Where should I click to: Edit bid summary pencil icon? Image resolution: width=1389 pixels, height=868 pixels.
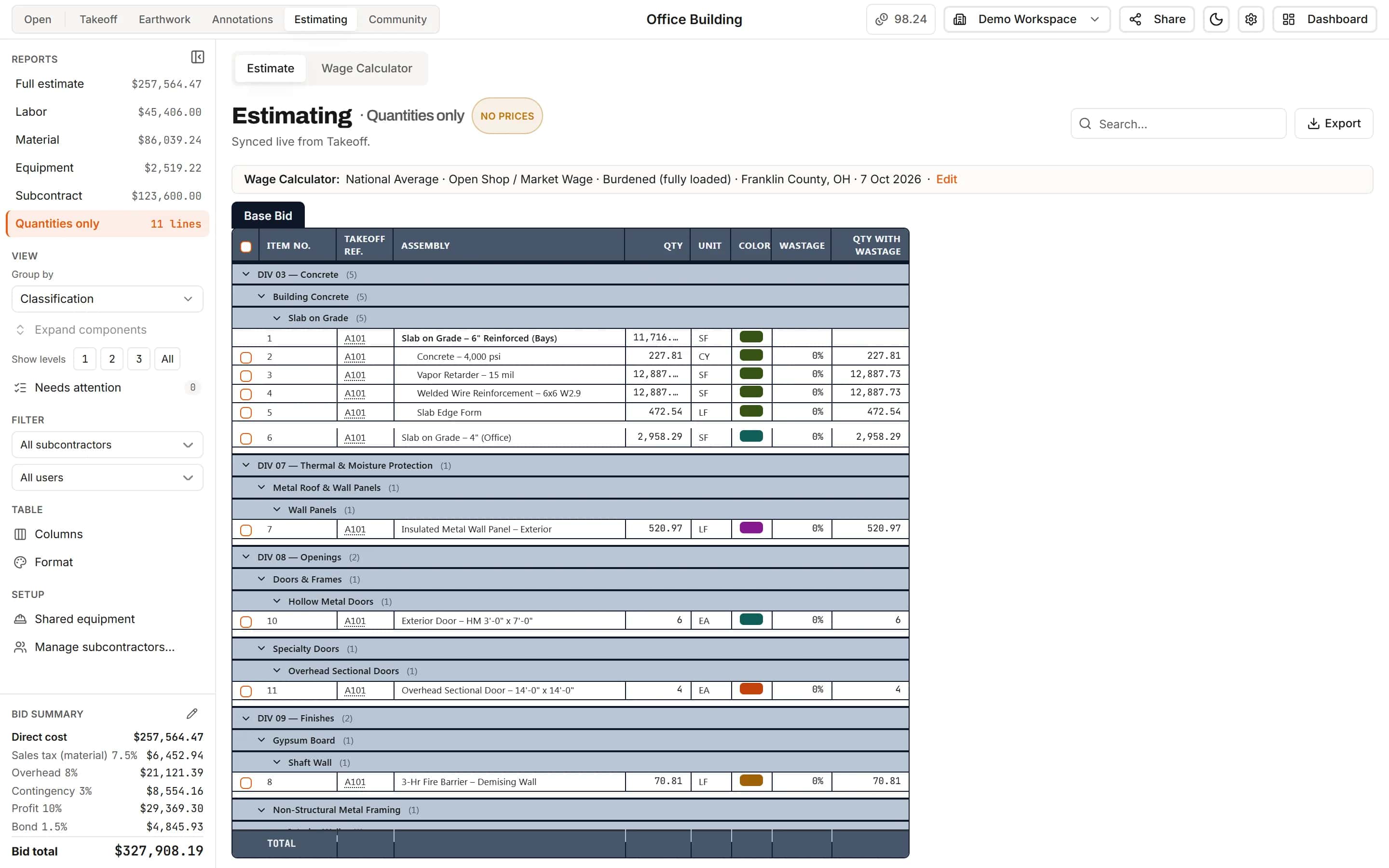pyautogui.click(x=191, y=714)
